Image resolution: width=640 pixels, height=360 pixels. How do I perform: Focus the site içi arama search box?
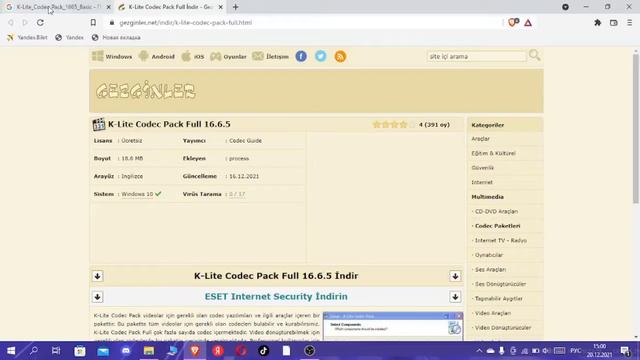pyautogui.click(x=476, y=56)
